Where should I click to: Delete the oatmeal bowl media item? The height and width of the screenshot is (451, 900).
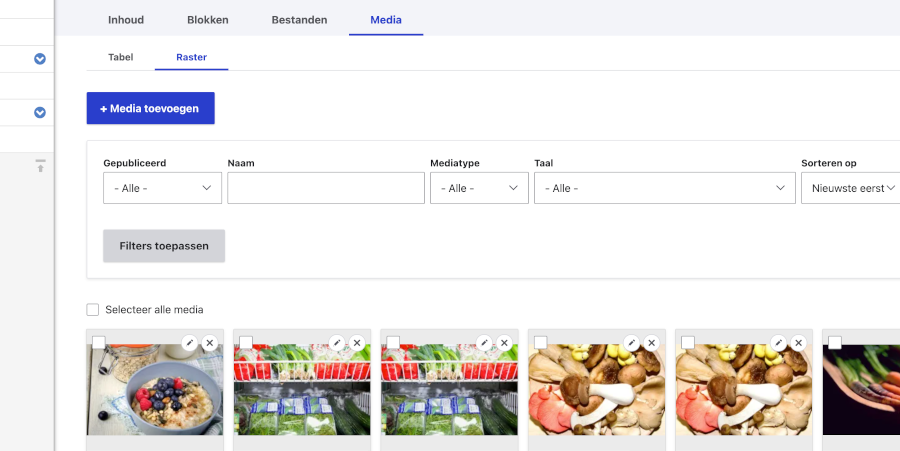pos(210,343)
